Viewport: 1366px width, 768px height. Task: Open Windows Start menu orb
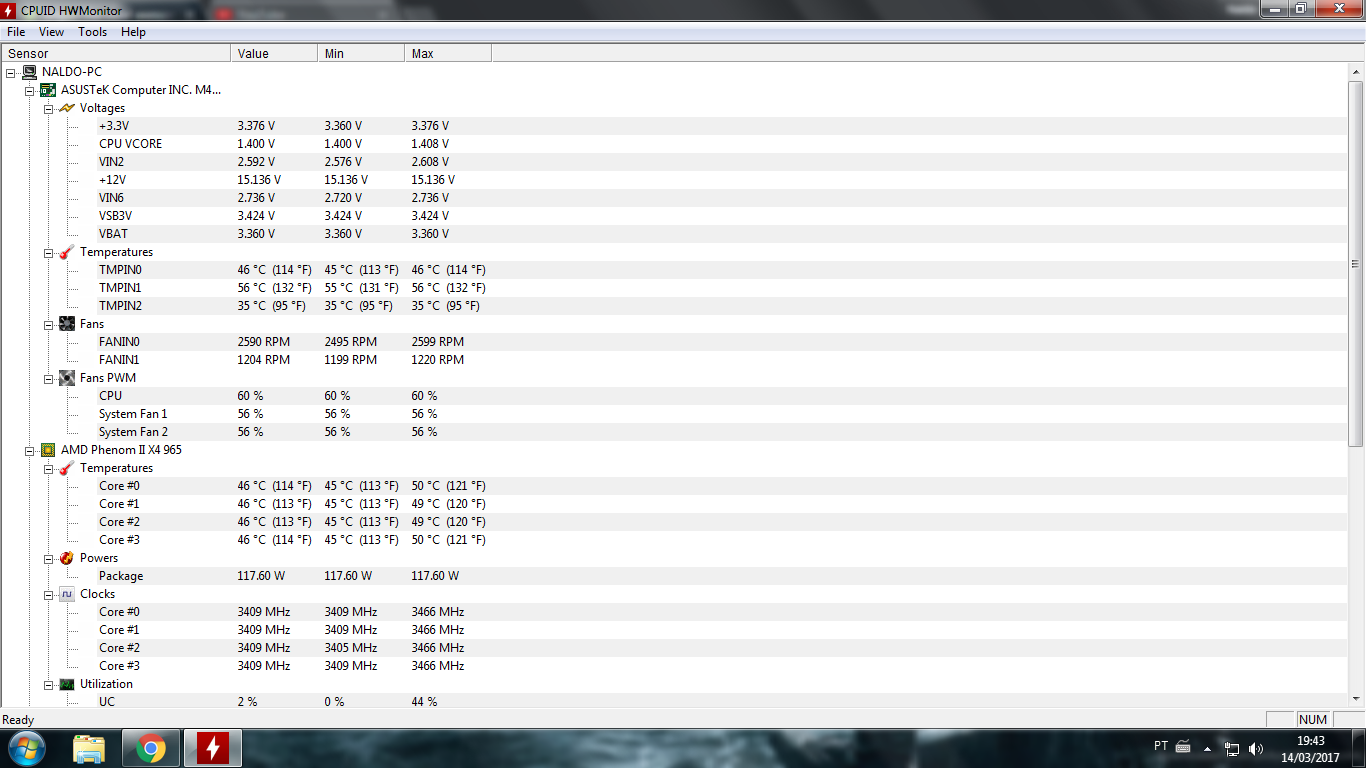(x=26, y=748)
